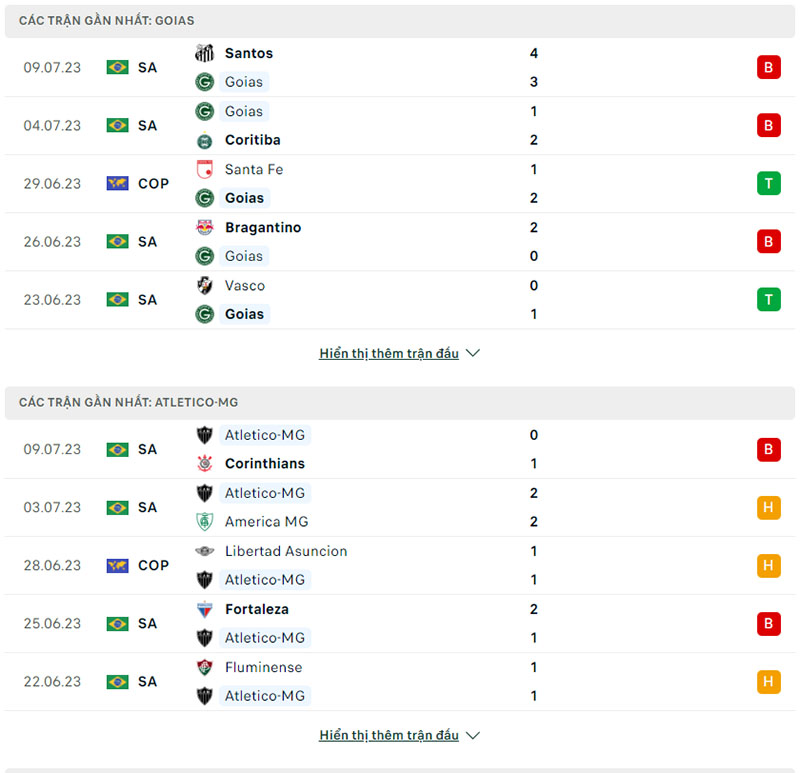Select the Vasco team crest
The height and width of the screenshot is (773, 800).
pos(206,285)
